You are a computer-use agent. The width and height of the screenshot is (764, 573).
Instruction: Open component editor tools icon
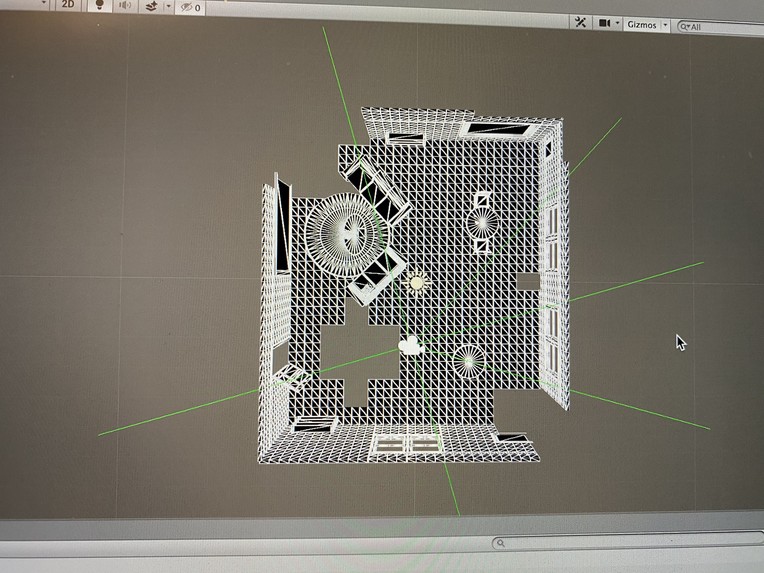click(580, 22)
